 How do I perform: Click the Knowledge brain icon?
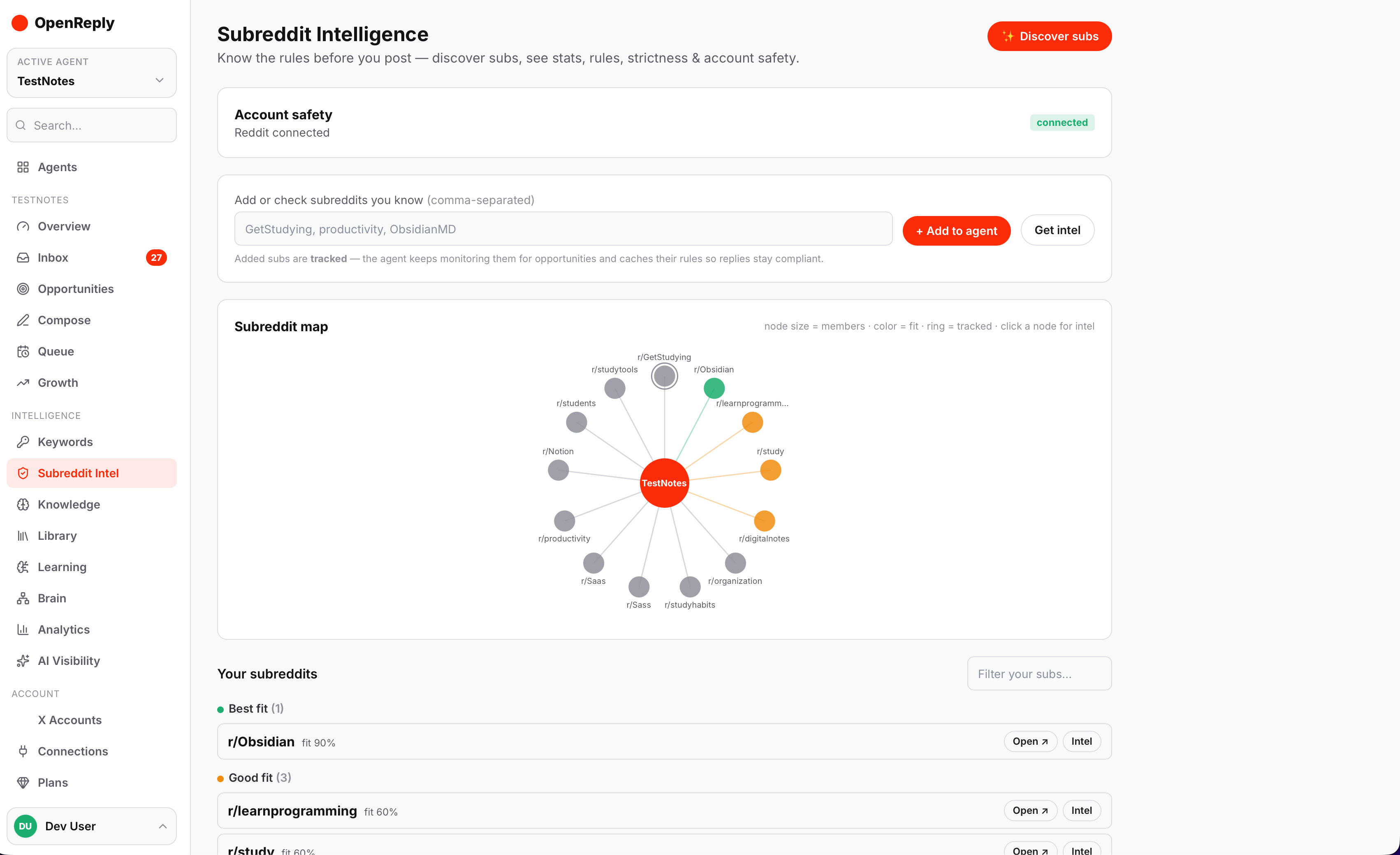pyautogui.click(x=23, y=504)
